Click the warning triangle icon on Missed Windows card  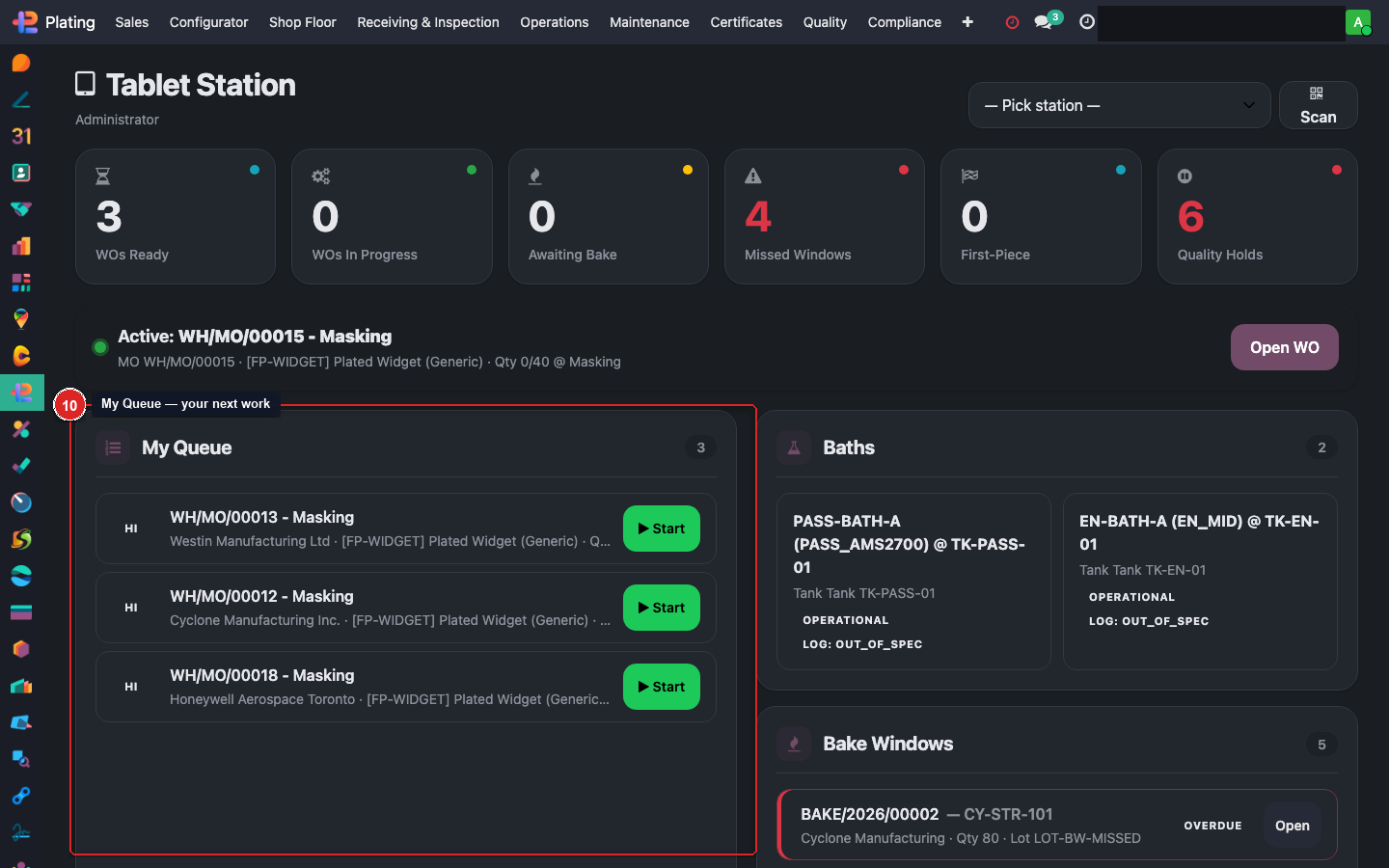click(752, 176)
